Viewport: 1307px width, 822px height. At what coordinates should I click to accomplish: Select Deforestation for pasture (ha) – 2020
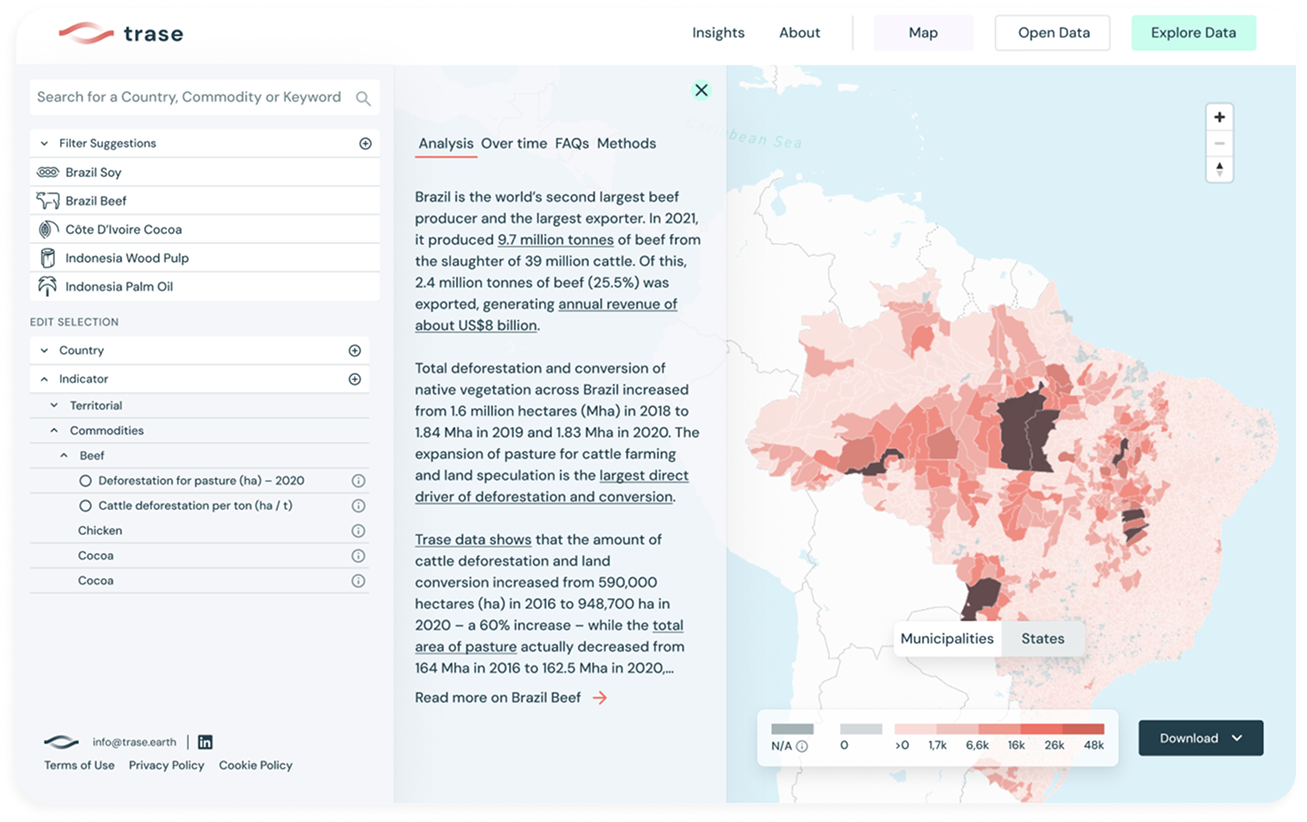85,481
